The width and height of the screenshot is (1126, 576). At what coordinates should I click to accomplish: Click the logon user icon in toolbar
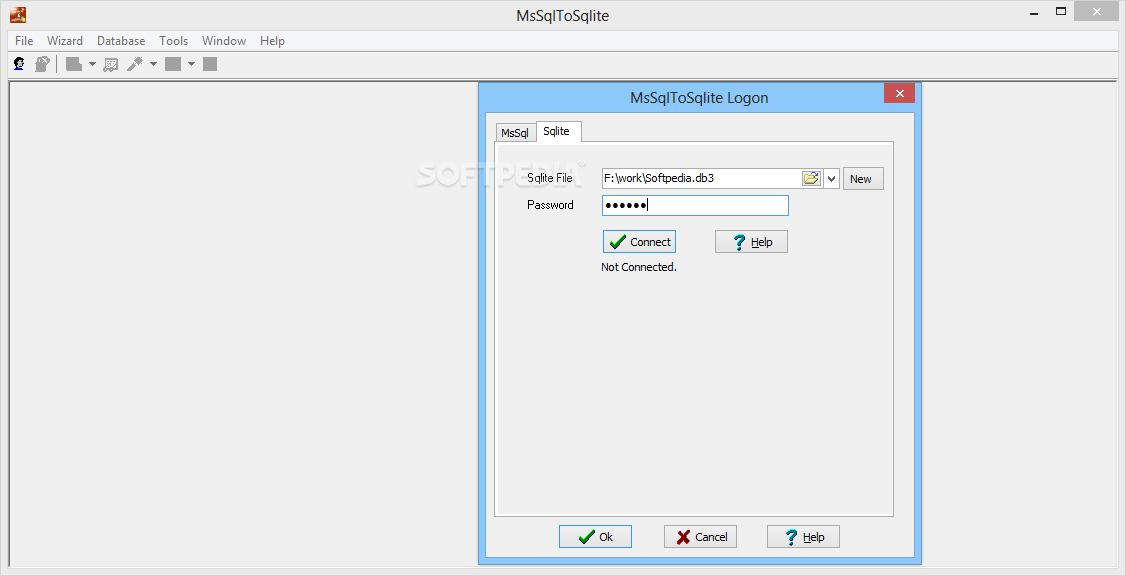point(19,64)
